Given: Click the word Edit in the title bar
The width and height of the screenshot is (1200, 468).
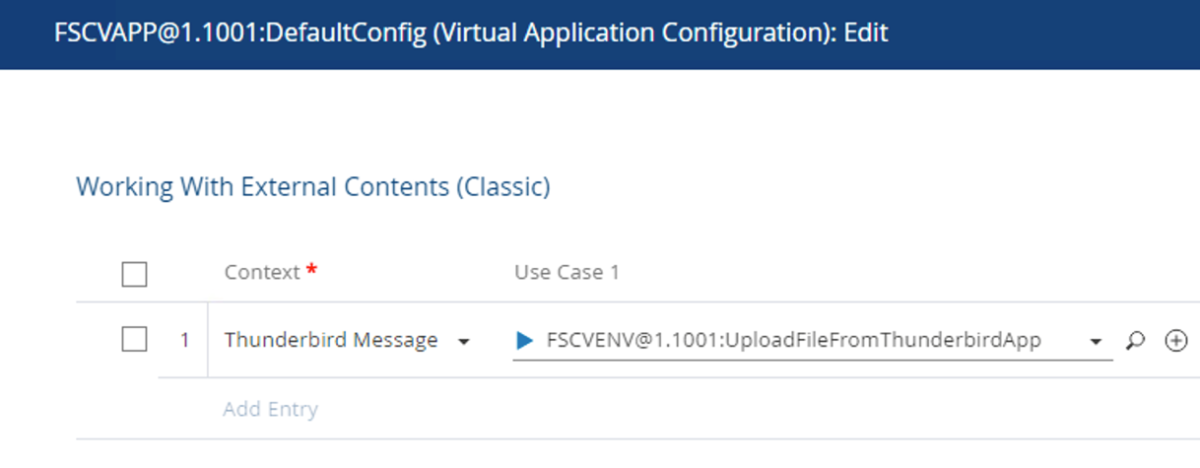Looking at the screenshot, I should pos(866,33).
